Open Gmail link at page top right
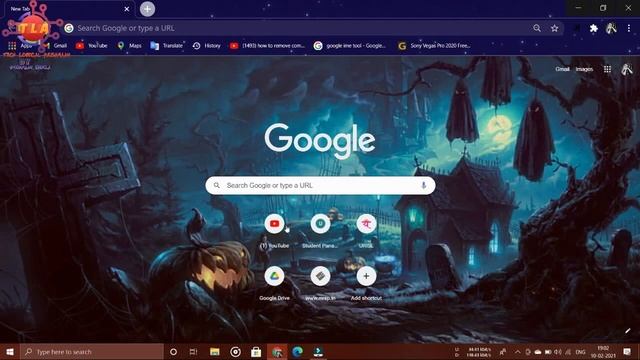Viewport: 640px width, 360px height. click(x=562, y=69)
